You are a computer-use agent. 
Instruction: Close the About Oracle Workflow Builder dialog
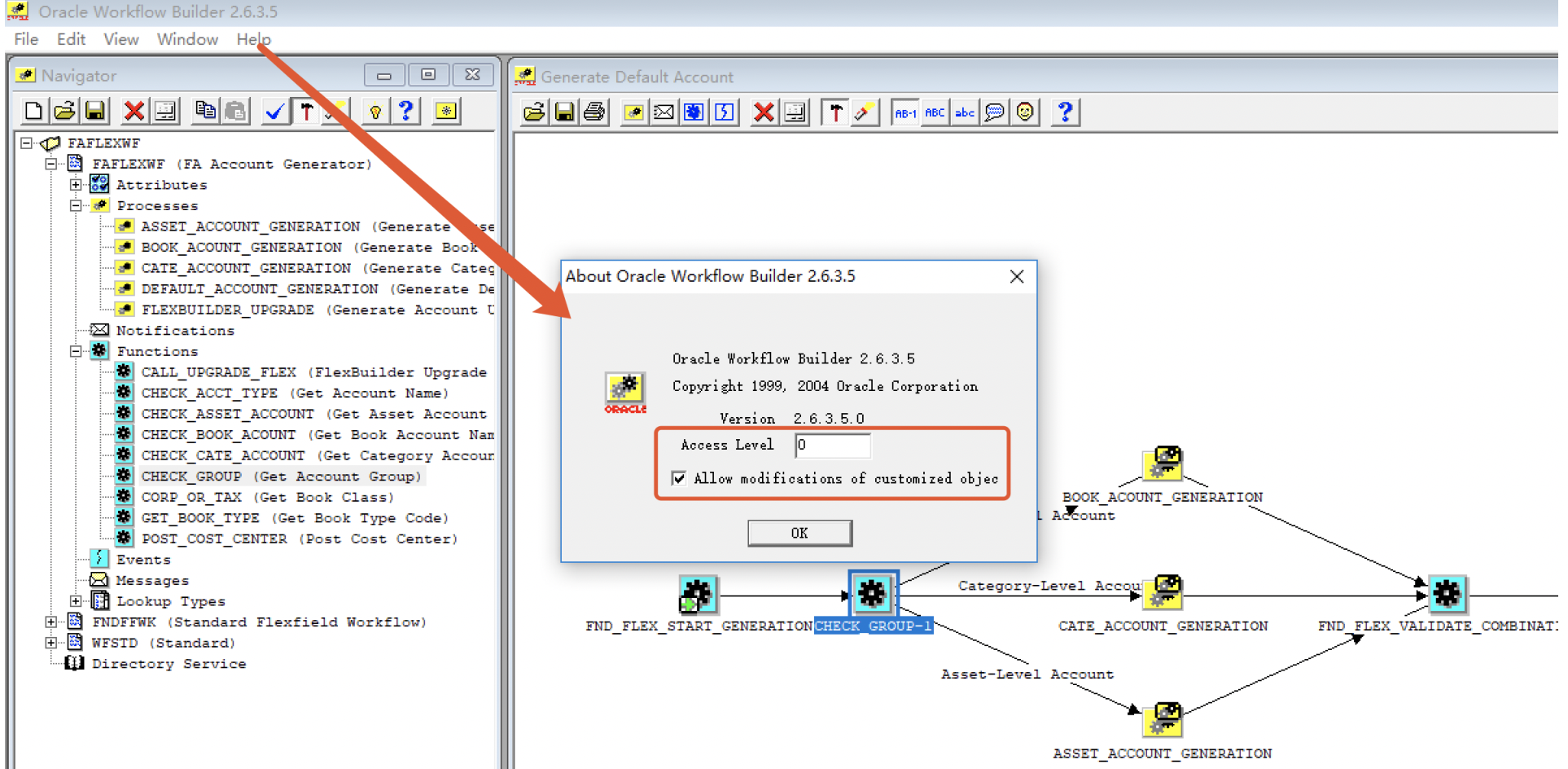pyautogui.click(x=1017, y=277)
